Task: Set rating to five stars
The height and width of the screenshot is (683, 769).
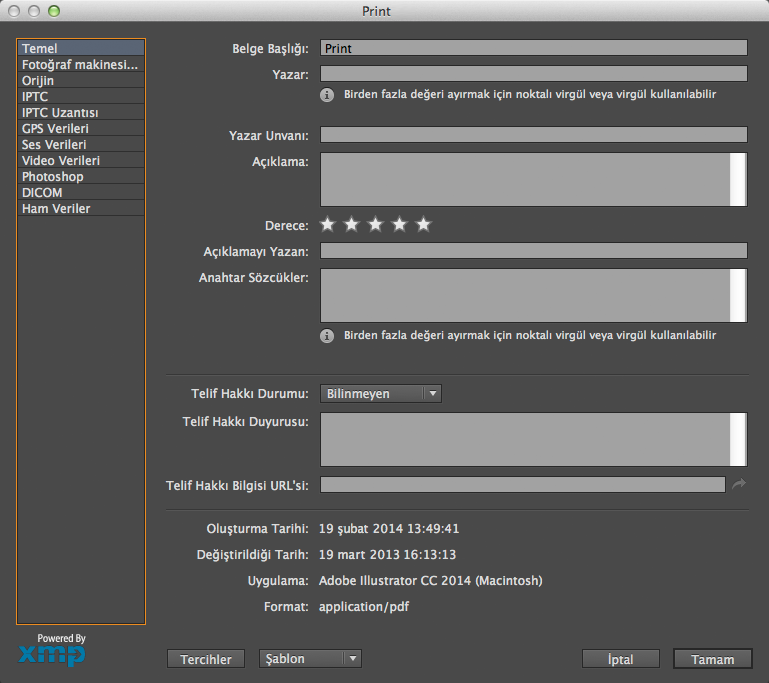Action: coord(424,225)
